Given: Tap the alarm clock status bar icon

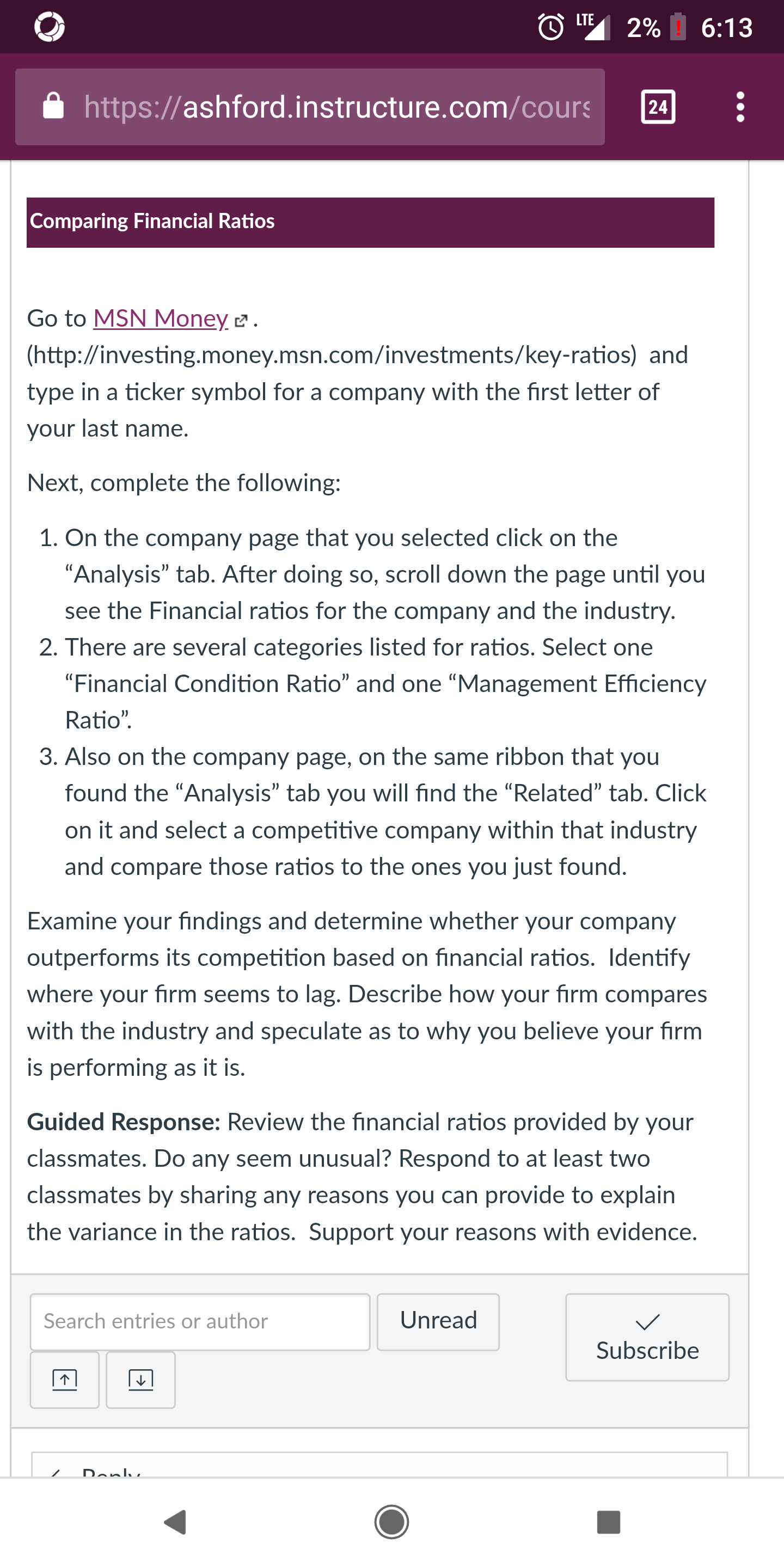Looking at the screenshot, I should coord(551,27).
